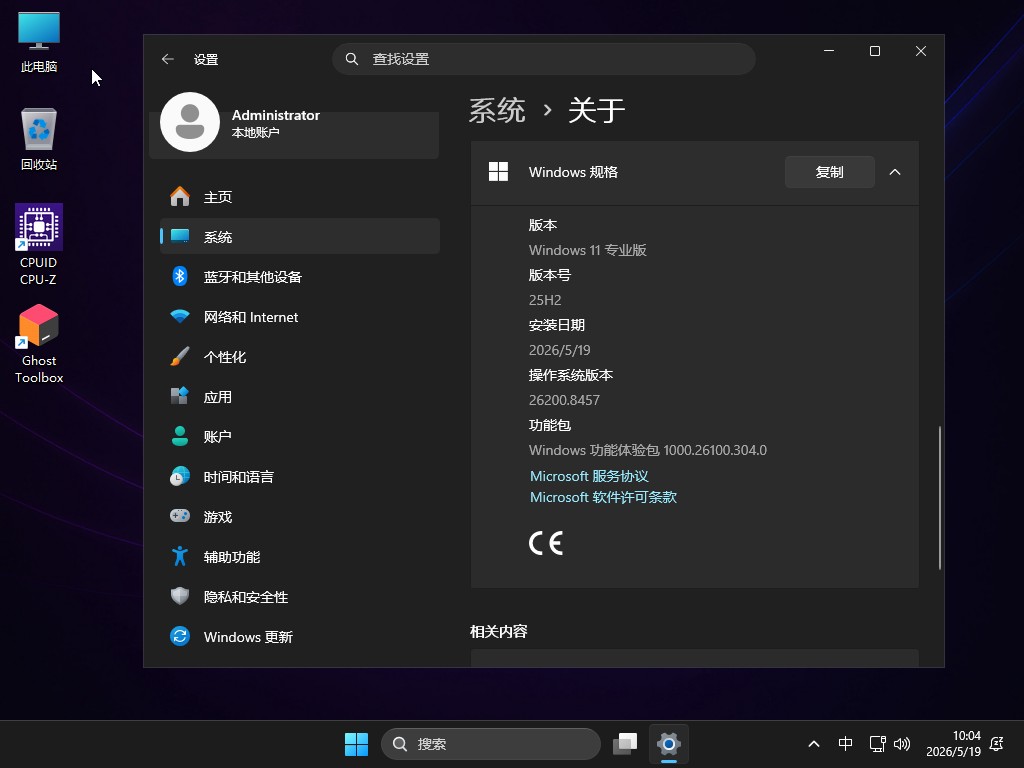Select 蓝牙和其他设备 in sidebar
This screenshot has height=768, width=1024.
(x=300, y=276)
